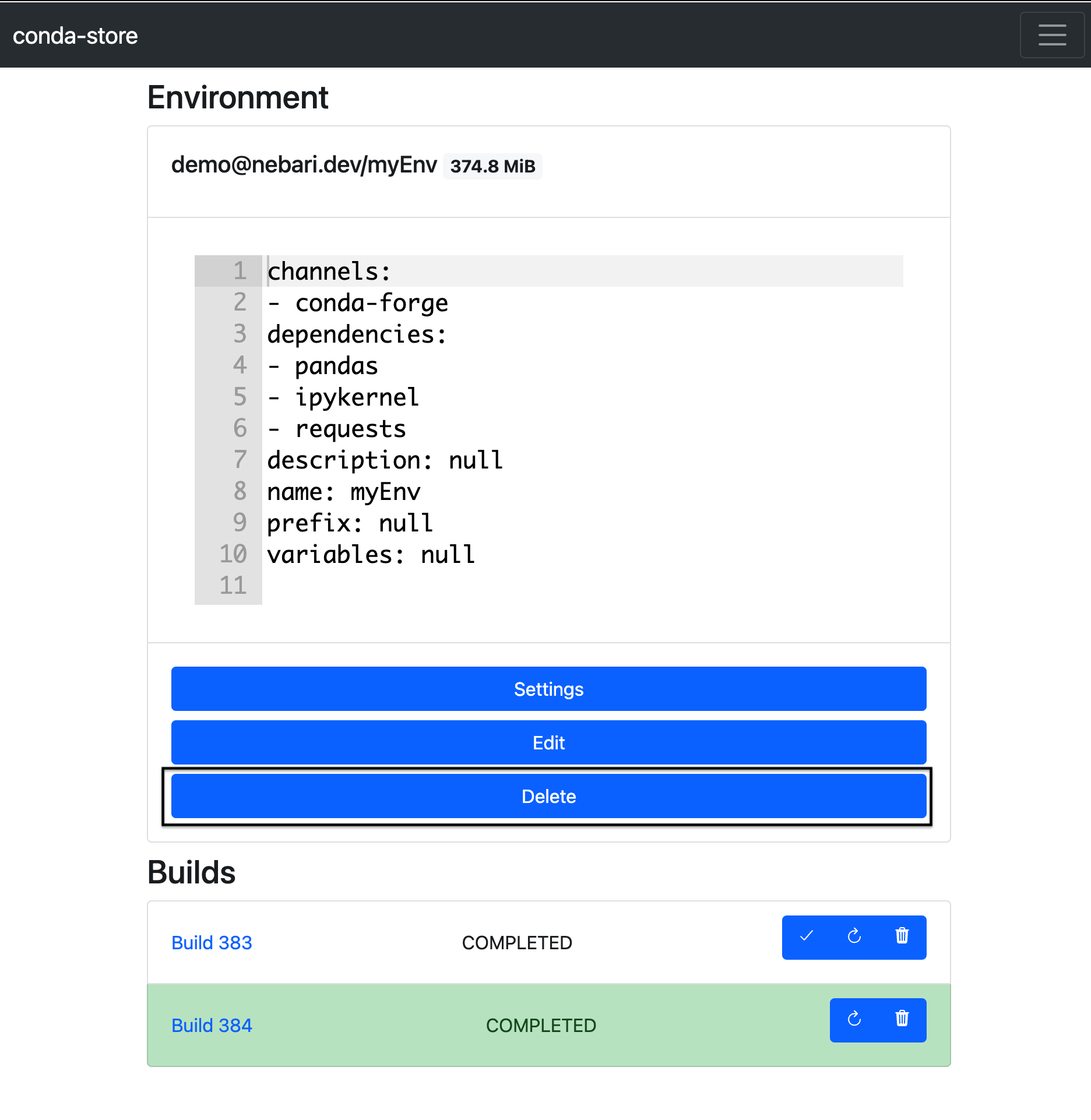Open the Build 383 link
This screenshot has width=1091, height=1120.
(212, 942)
